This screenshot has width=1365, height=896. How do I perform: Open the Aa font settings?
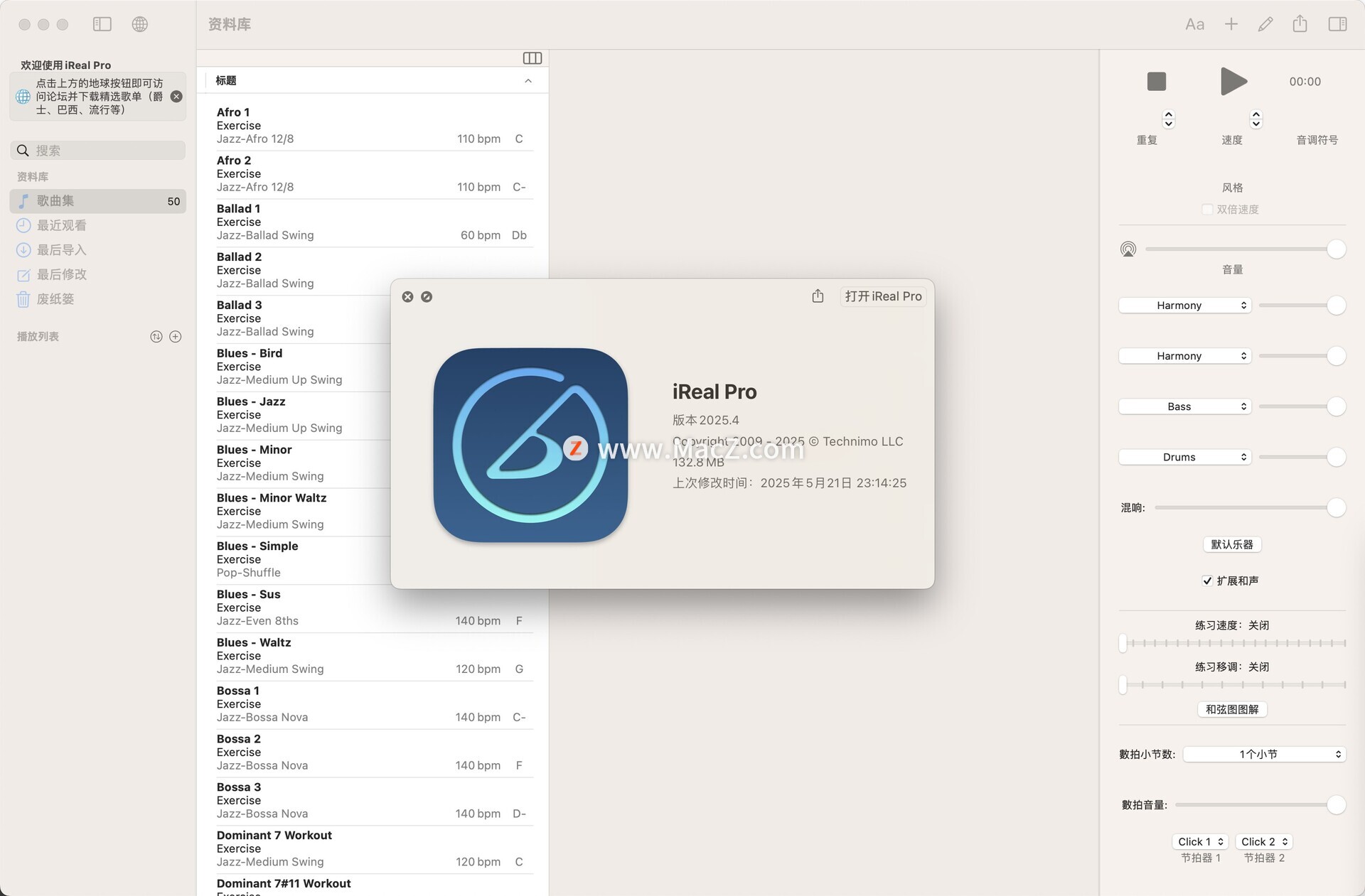click(x=1194, y=24)
